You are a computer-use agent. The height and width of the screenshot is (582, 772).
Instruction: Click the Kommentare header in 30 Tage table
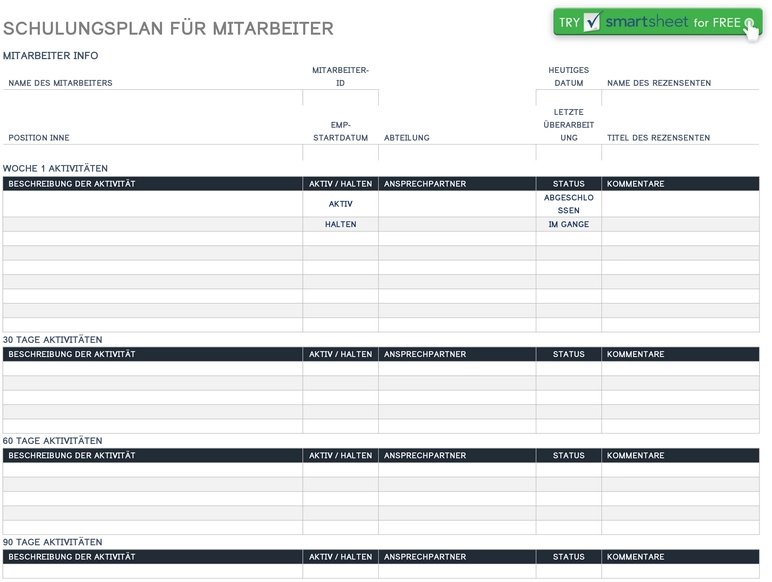point(679,354)
